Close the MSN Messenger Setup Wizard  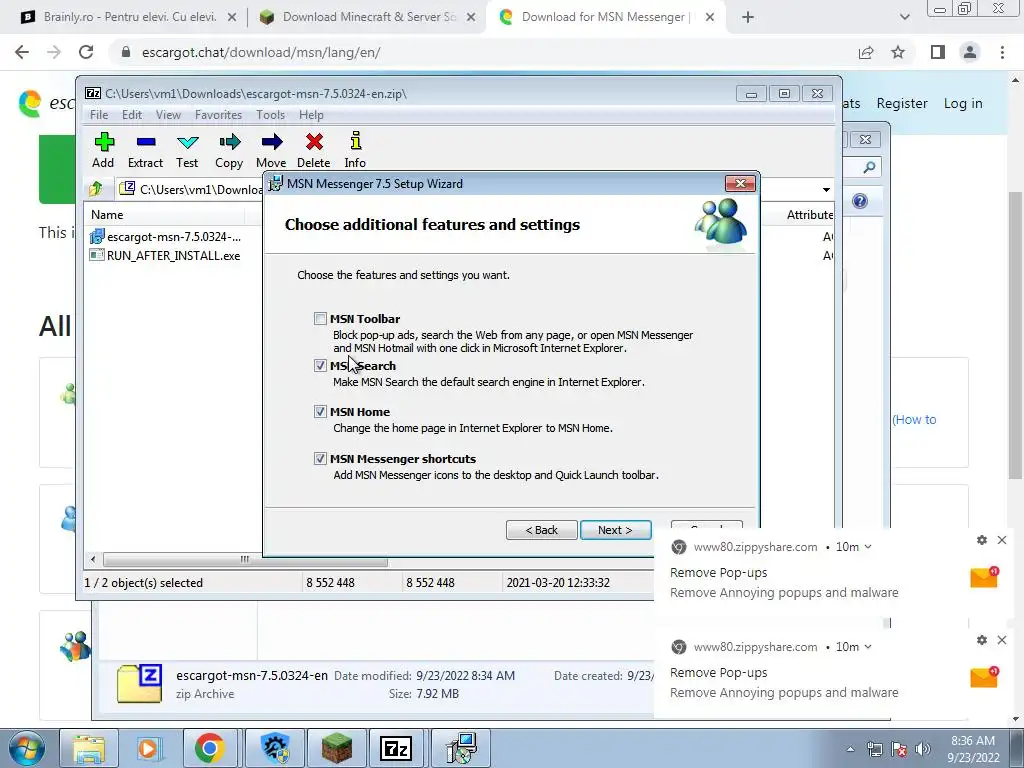[740, 184]
